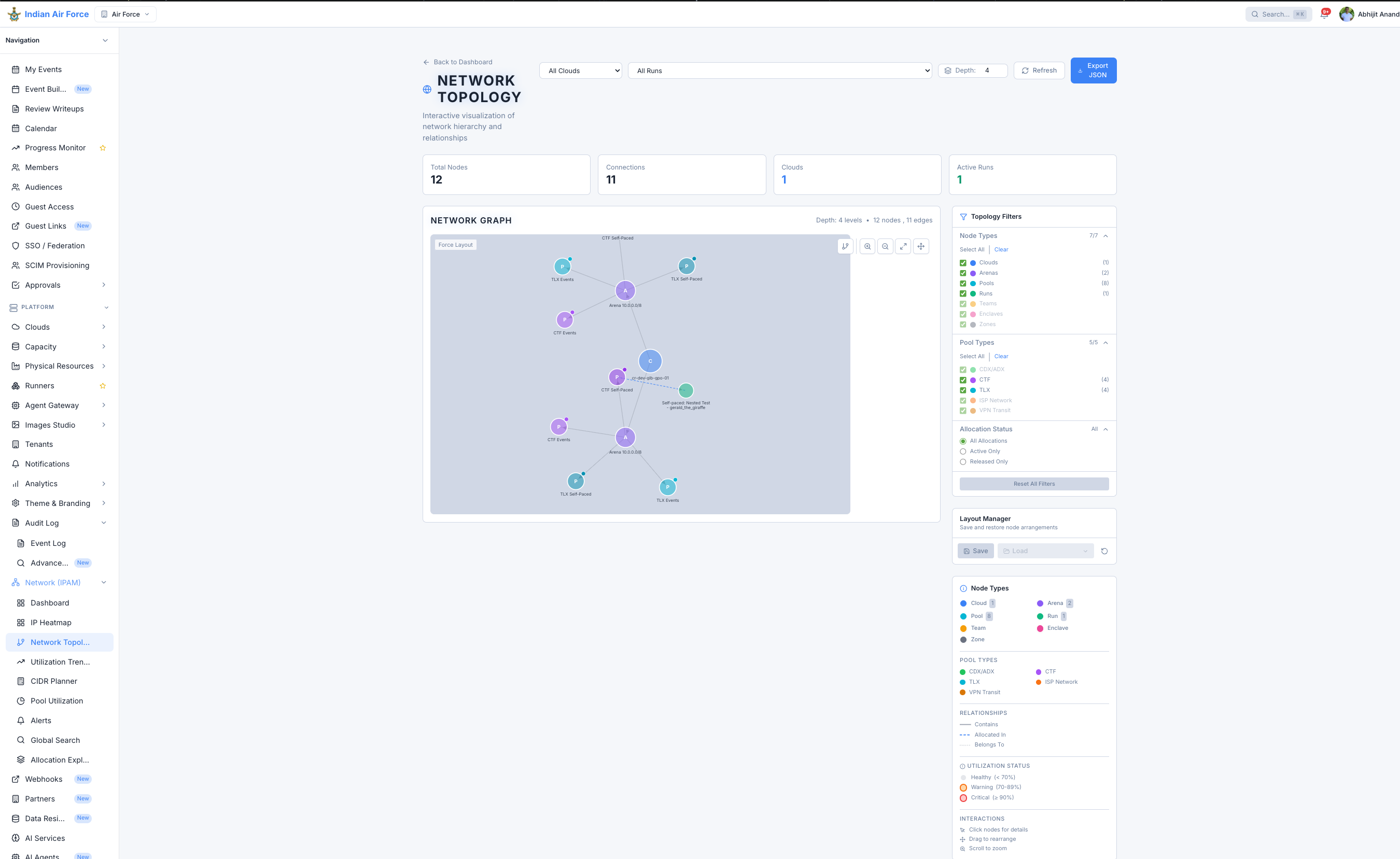Open the notifications bell icon
Image resolution: width=1400 pixels, height=859 pixels.
click(x=1324, y=15)
